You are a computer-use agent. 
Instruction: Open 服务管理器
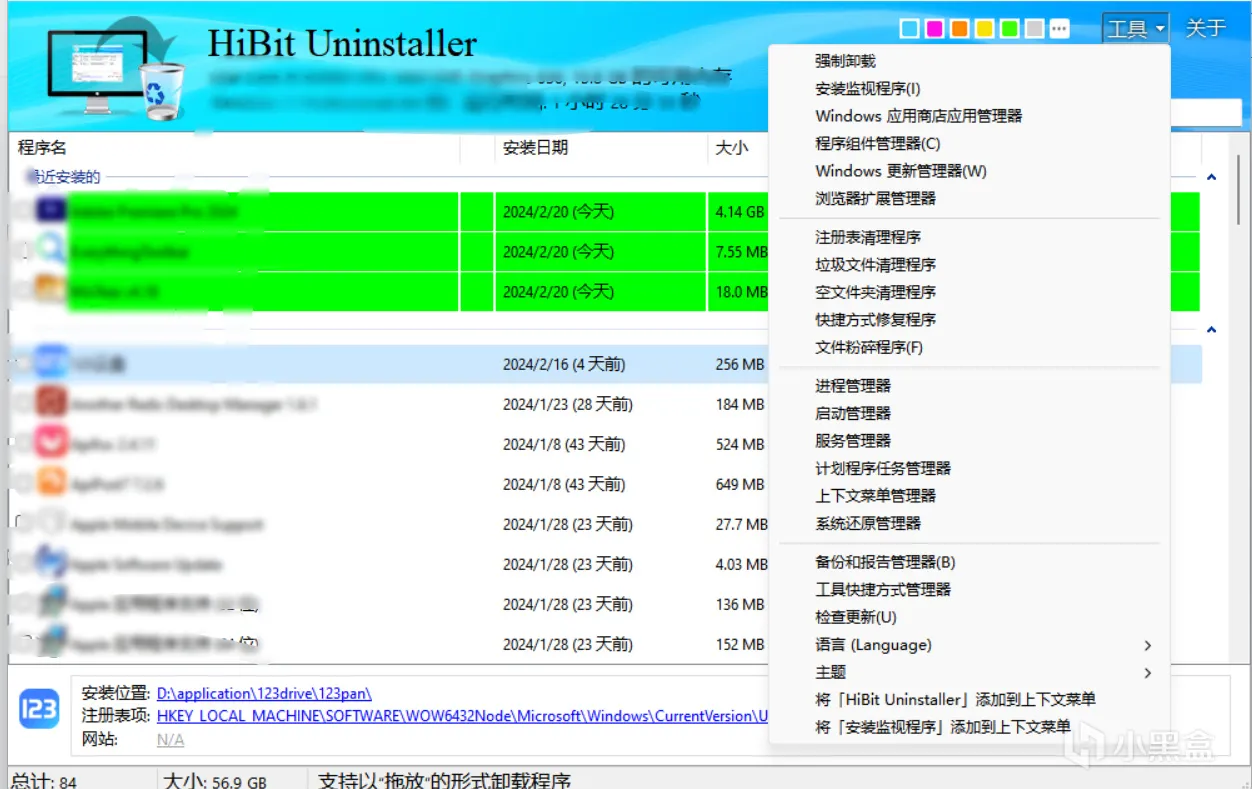tap(853, 440)
